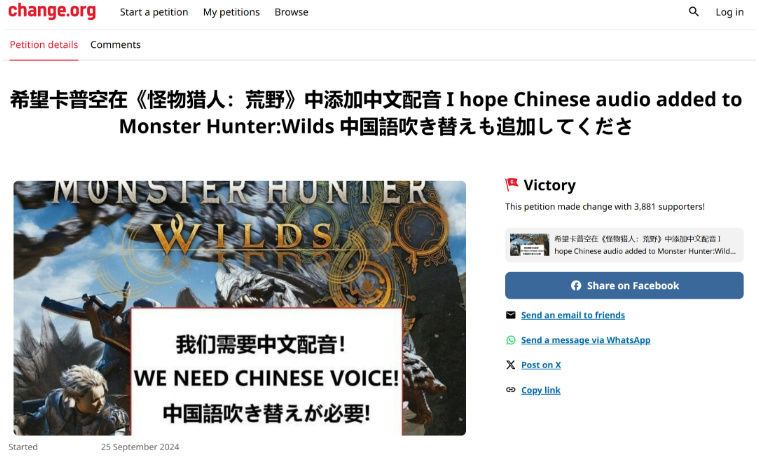Click the WhatsApp icon
759x464 pixels.
tap(511, 340)
